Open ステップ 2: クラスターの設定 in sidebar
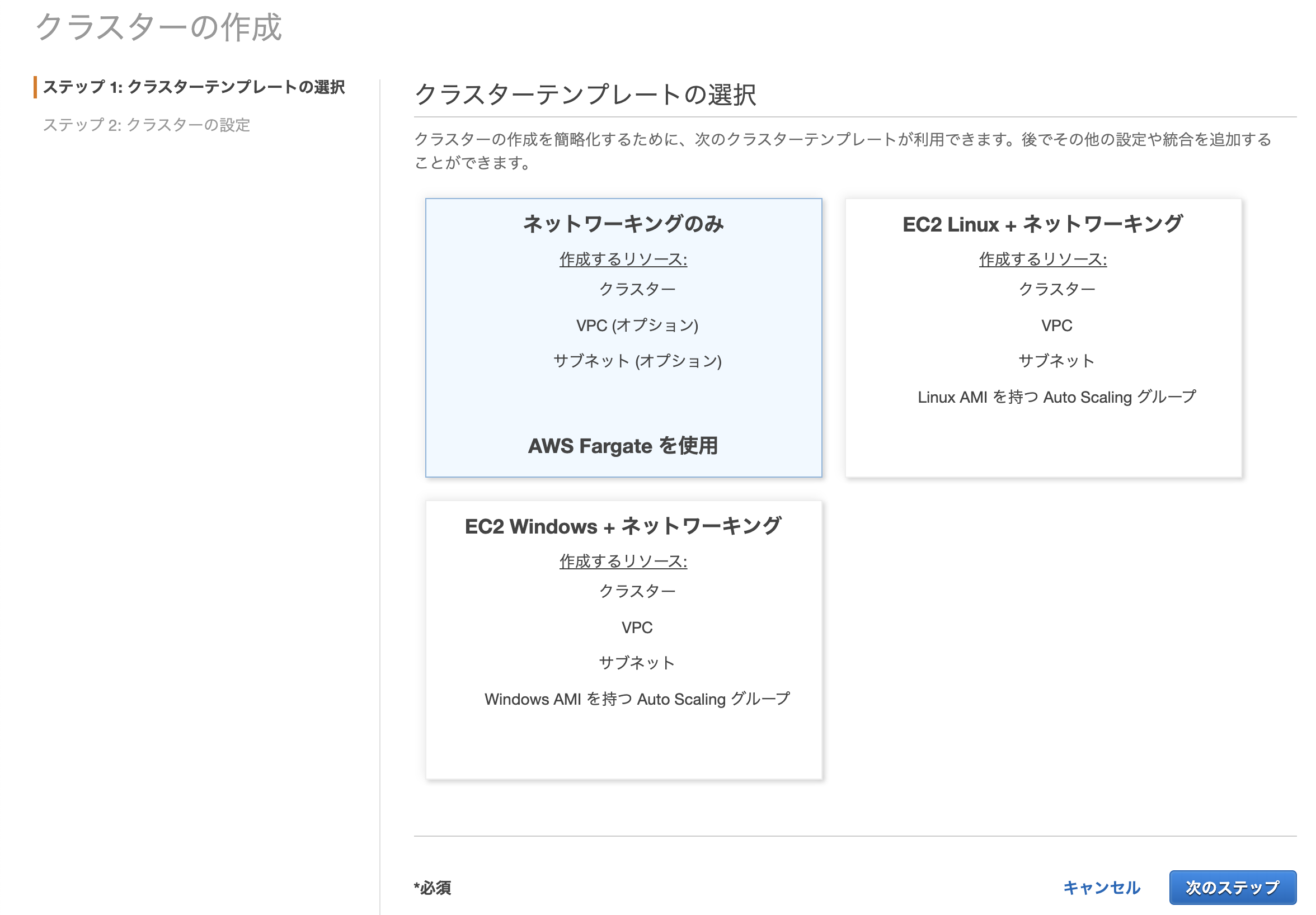This screenshot has height=915, width=1316. coord(147,125)
